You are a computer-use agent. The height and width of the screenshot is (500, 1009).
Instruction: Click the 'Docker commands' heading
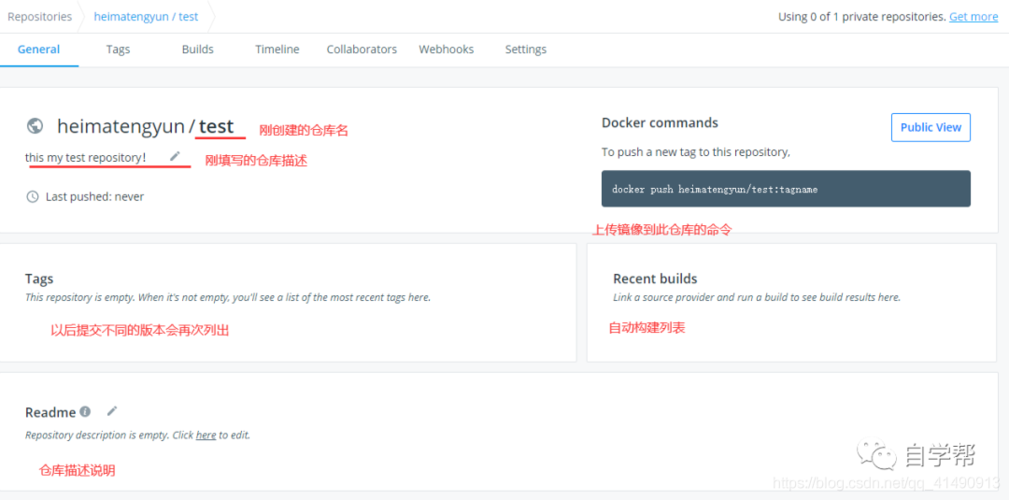(x=660, y=122)
